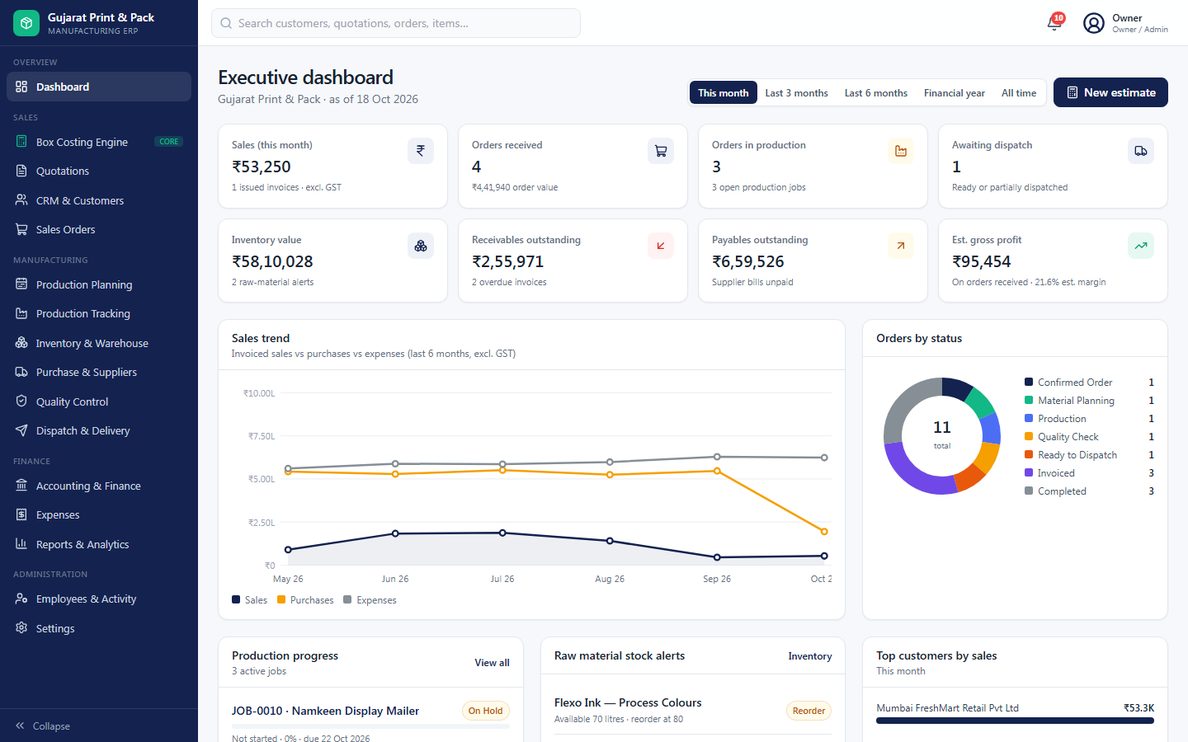The width and height of the screenshot is (1188, 742).
Task: Click the rupee icon on Sales card
Action: point(420,151)
